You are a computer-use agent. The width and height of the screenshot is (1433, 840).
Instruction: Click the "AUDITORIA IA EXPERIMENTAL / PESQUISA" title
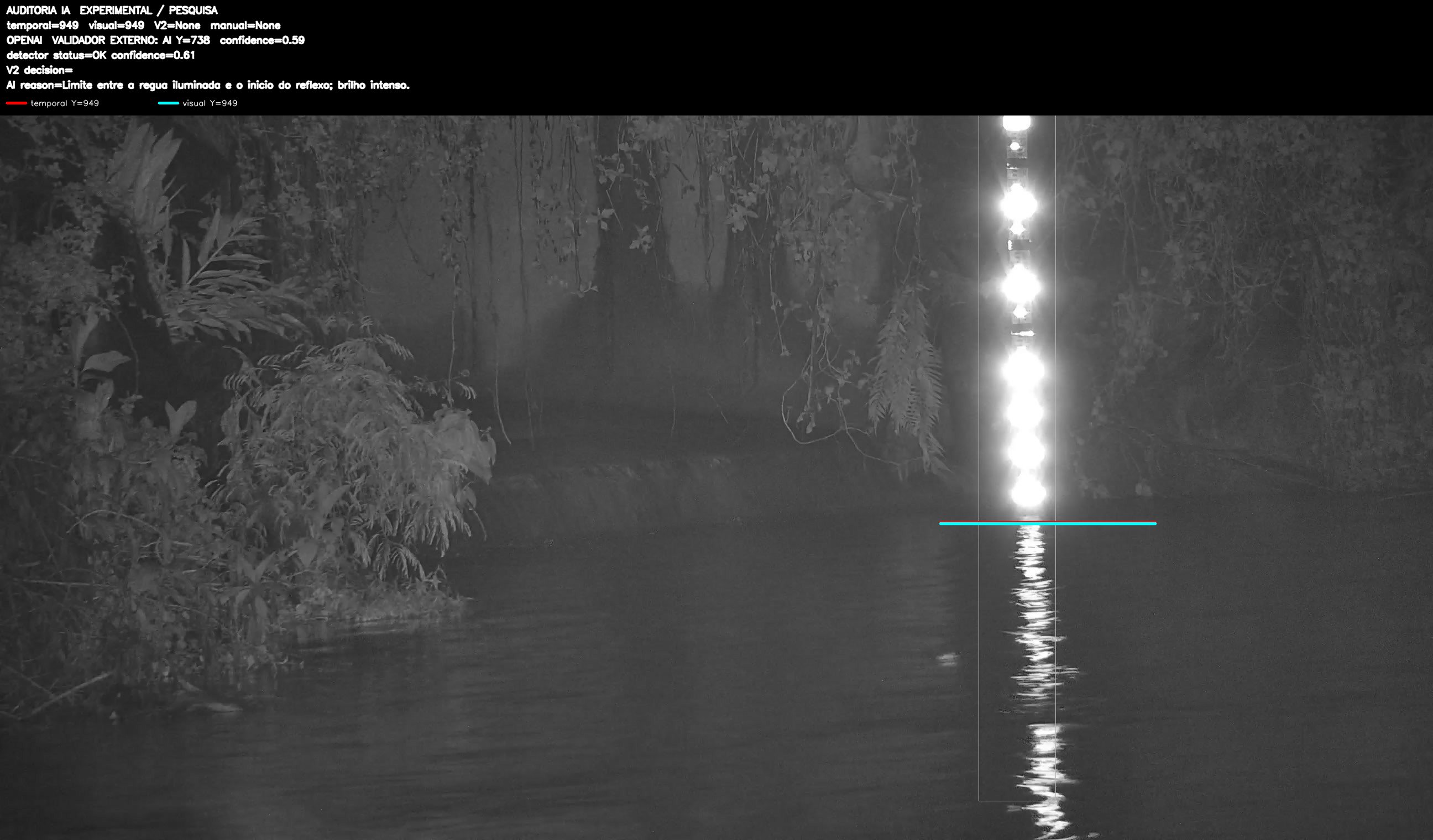[x=112, y=11]
